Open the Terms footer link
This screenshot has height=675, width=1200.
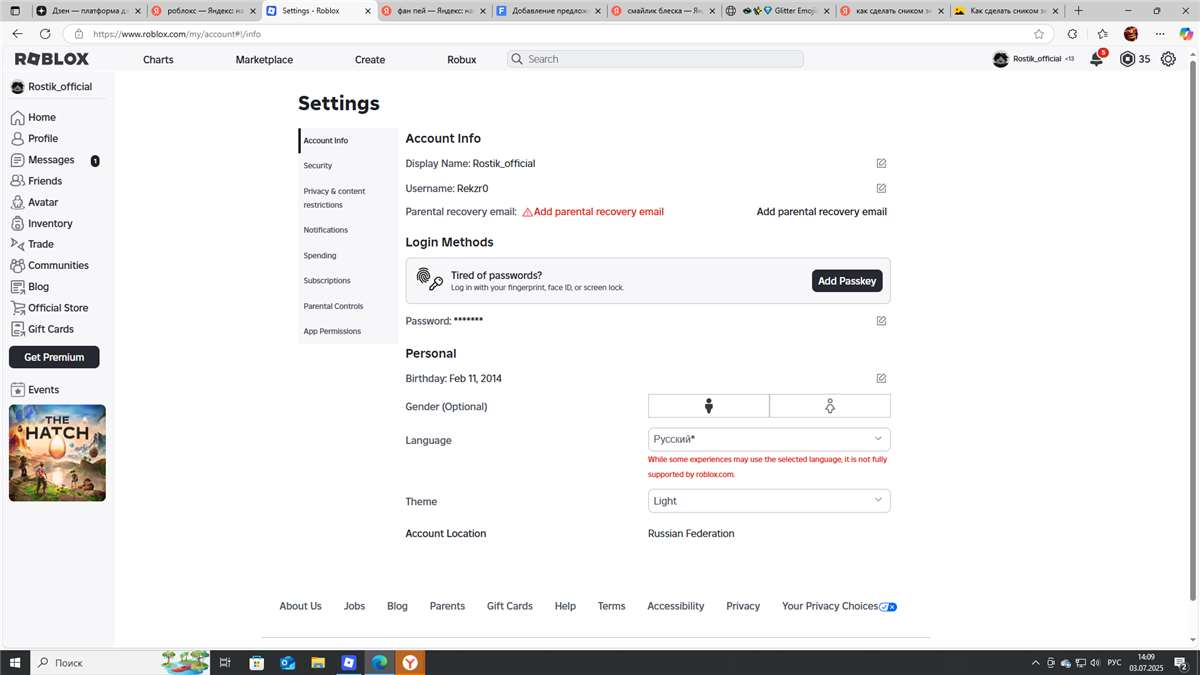611,606
